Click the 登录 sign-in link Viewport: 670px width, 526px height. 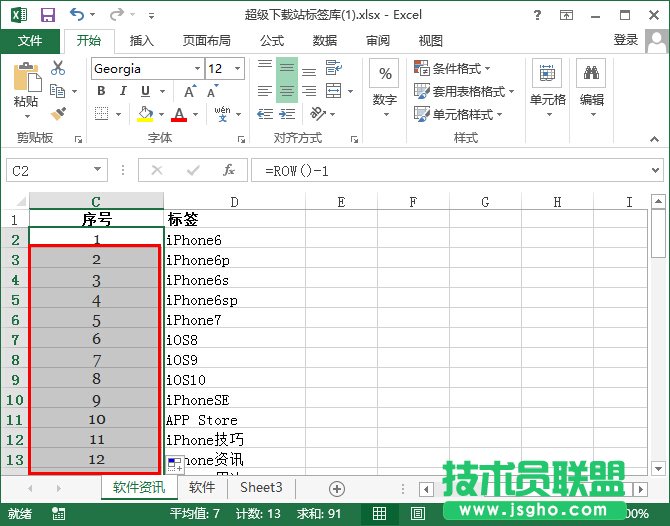[x=626, y=40]
